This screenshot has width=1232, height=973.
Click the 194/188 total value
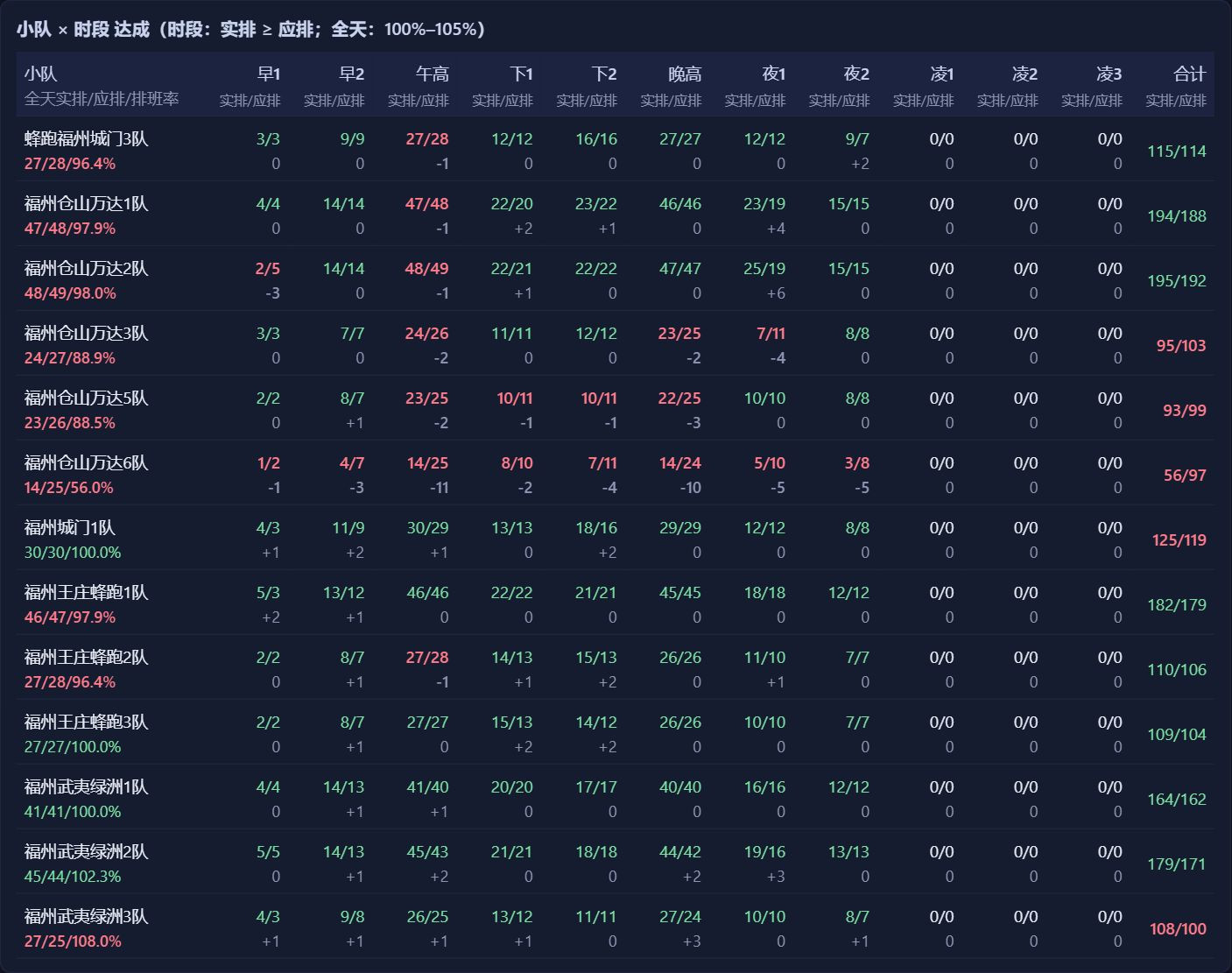[x=1177, y=216]
